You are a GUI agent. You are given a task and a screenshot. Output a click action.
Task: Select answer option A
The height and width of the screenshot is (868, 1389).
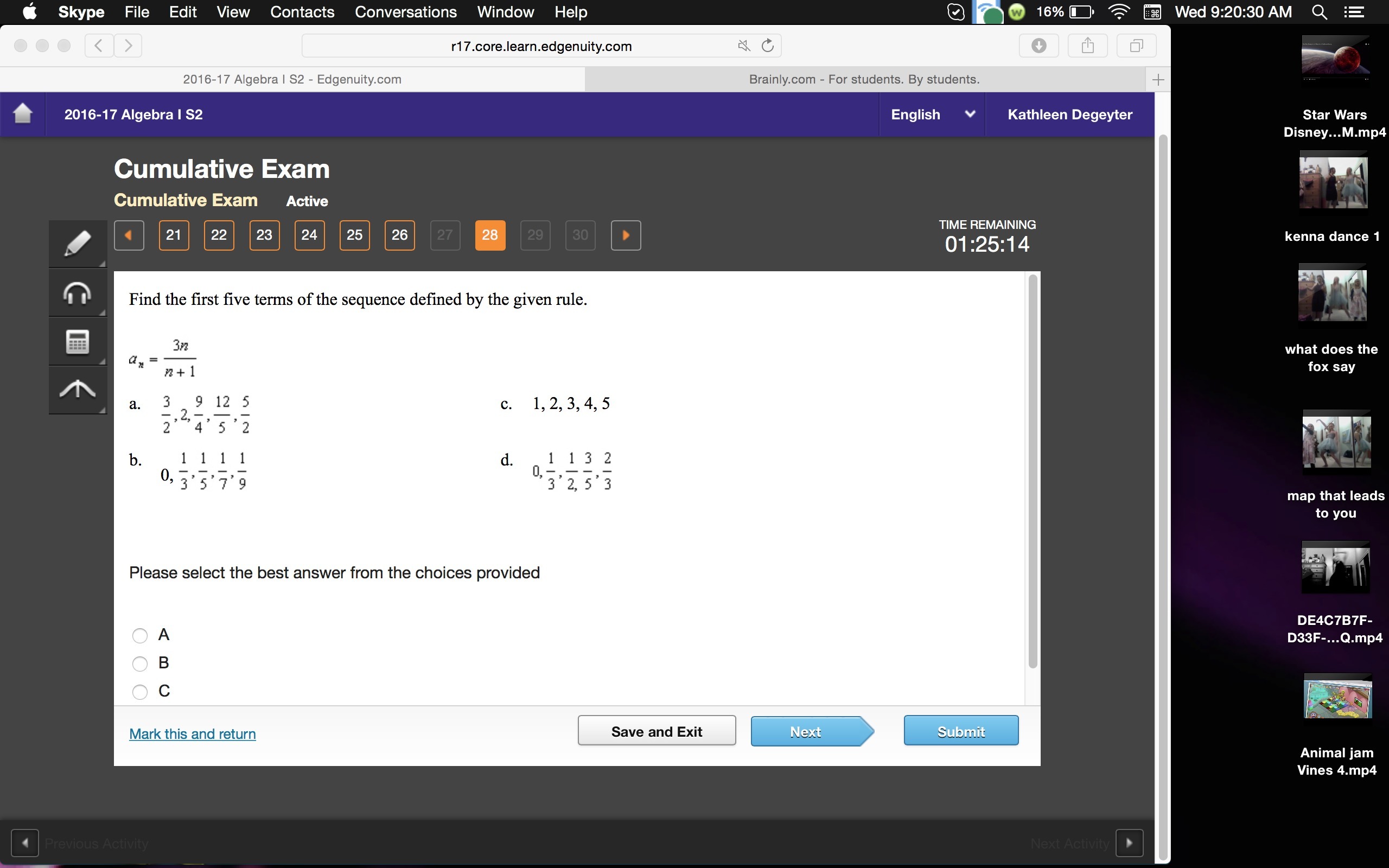[x=140, y=635]
